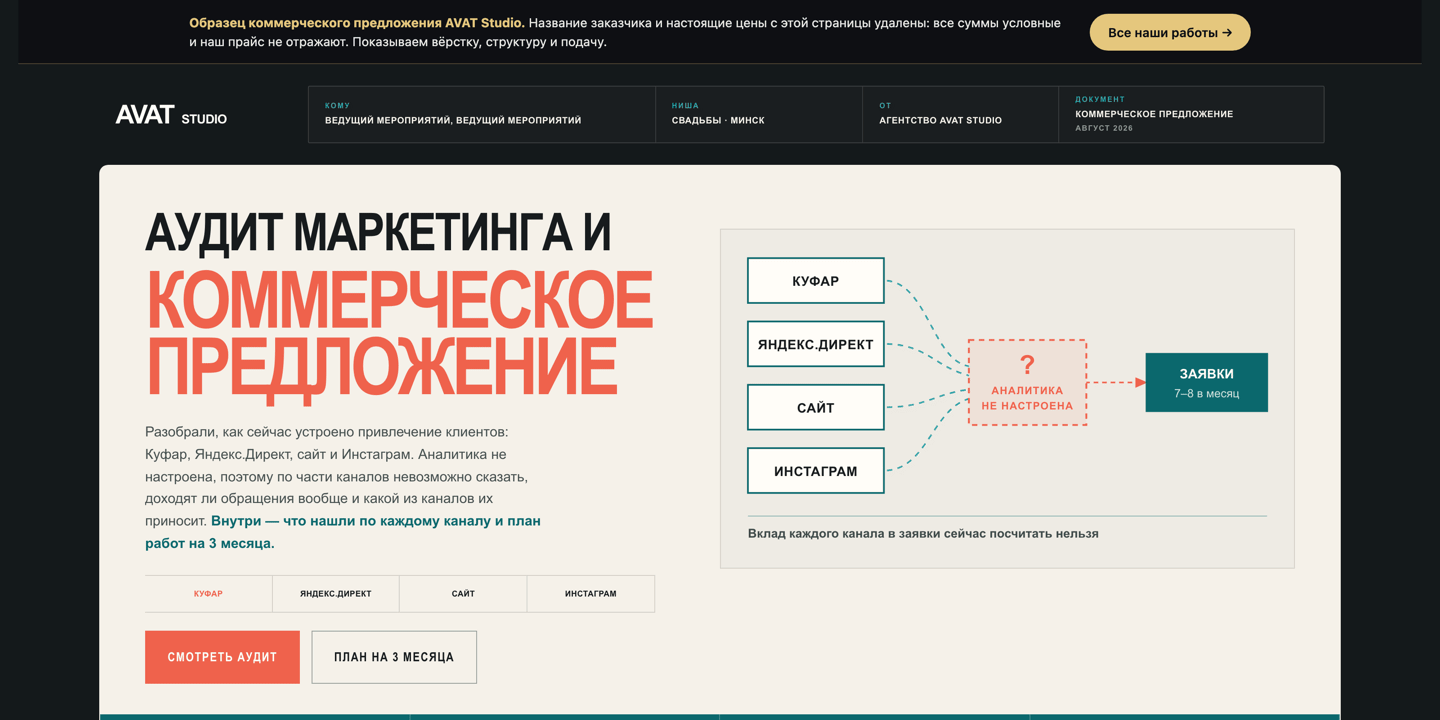
Task: Click the Сайт box in the diagram
Action: pyautogui.click(x=816, y=408)
